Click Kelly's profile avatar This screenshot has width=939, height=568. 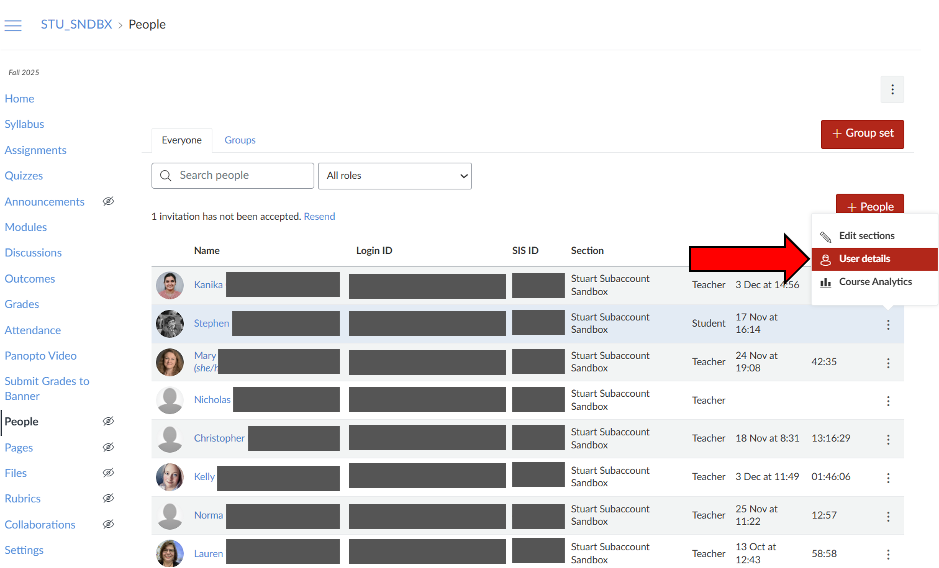pos(170,477)
